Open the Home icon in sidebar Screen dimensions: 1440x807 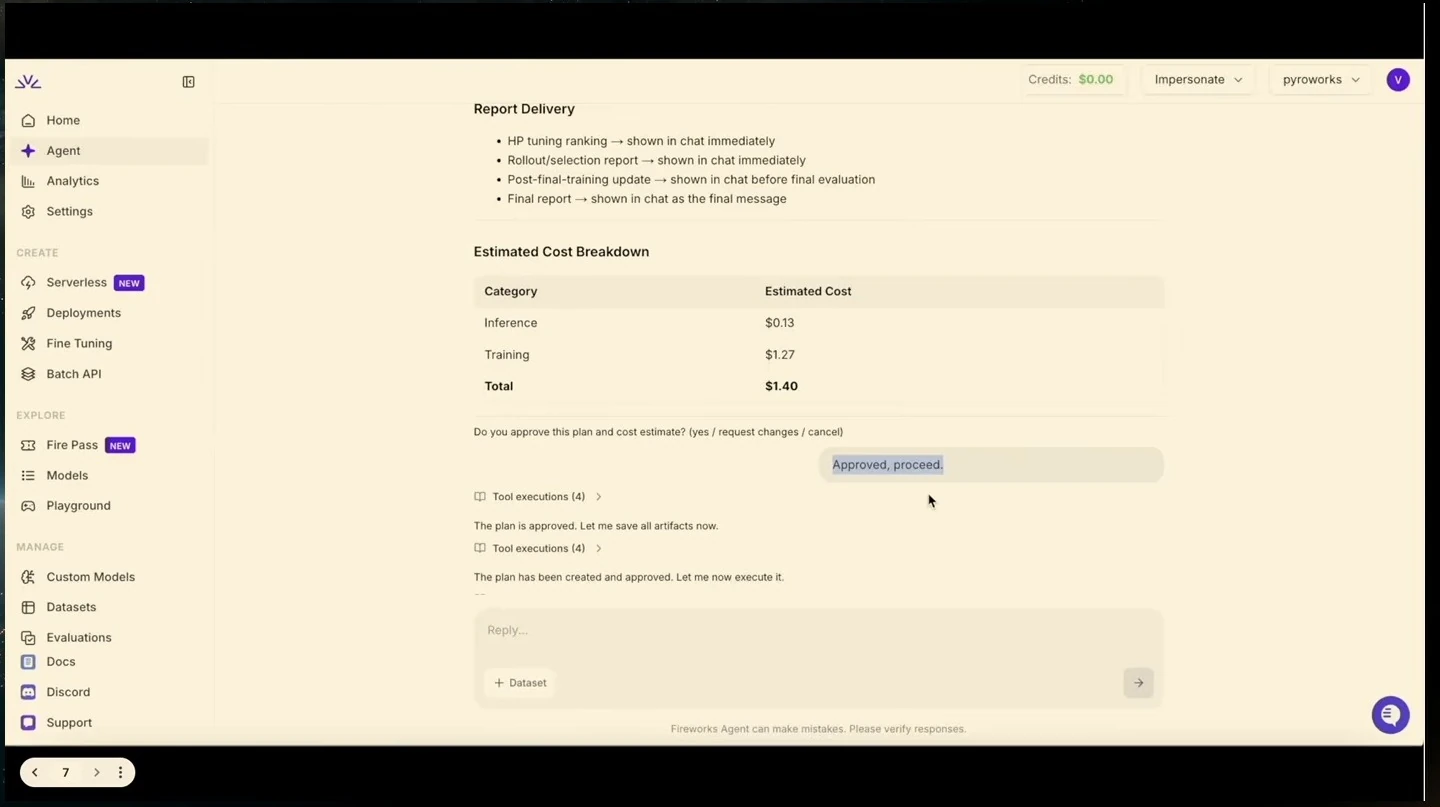point(28,120)
